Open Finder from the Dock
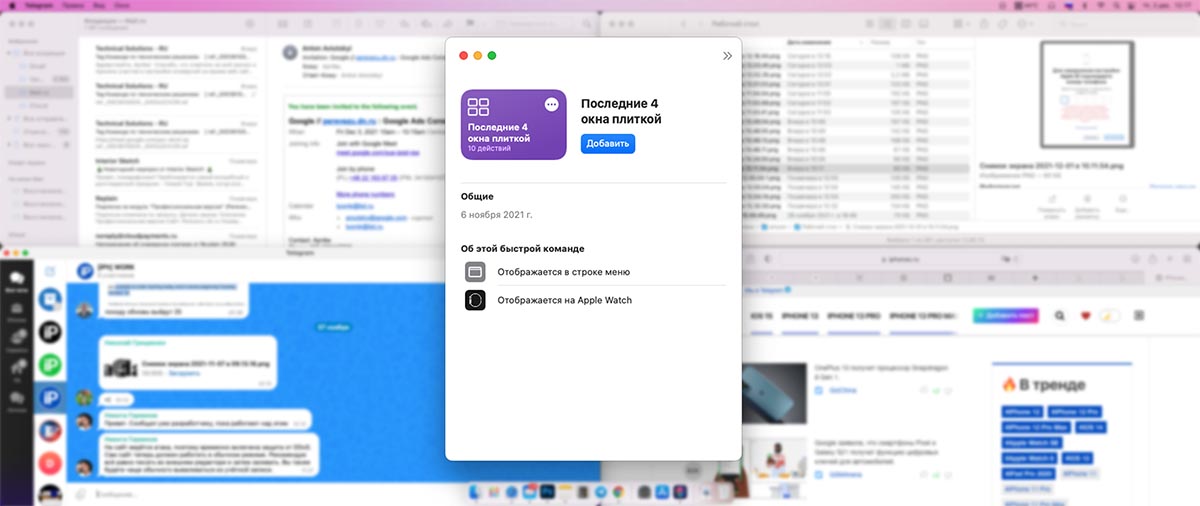Viewport: 1200px width, 506px height. [474, 492]
